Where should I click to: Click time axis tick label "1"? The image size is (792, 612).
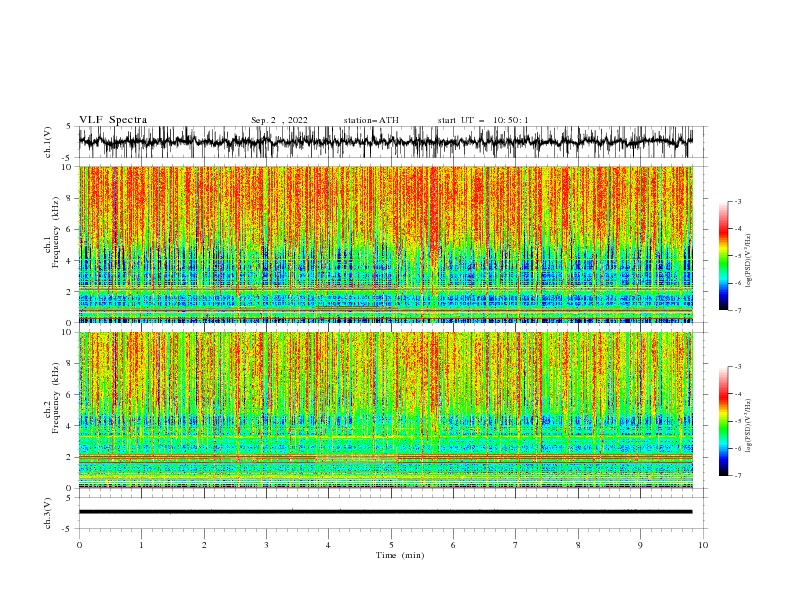(141, 545)
